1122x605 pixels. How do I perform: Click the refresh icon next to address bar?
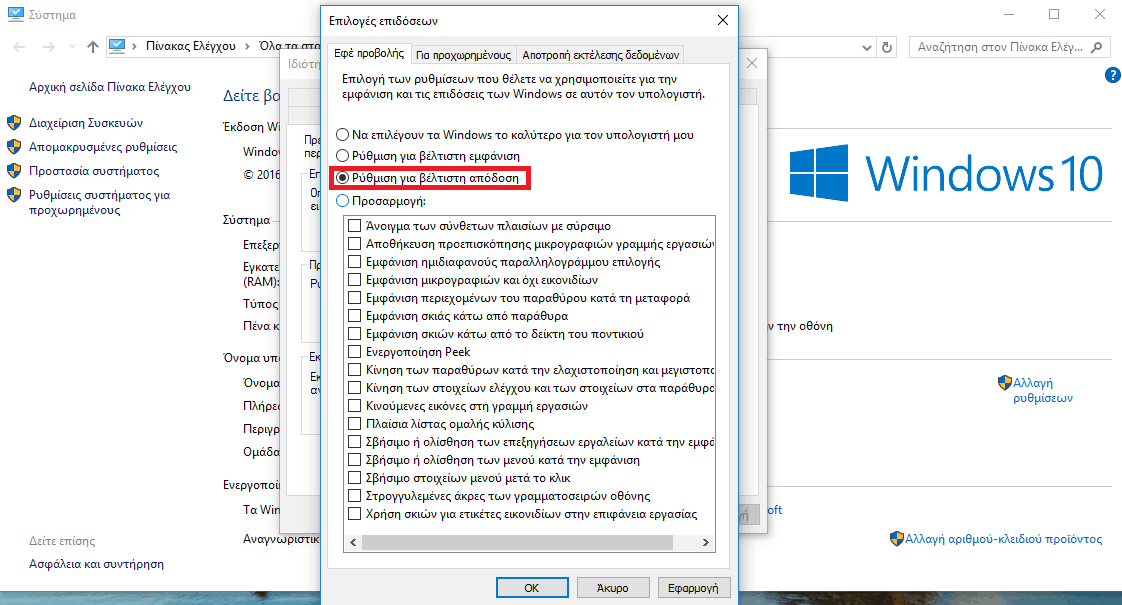tap(887, 47)
